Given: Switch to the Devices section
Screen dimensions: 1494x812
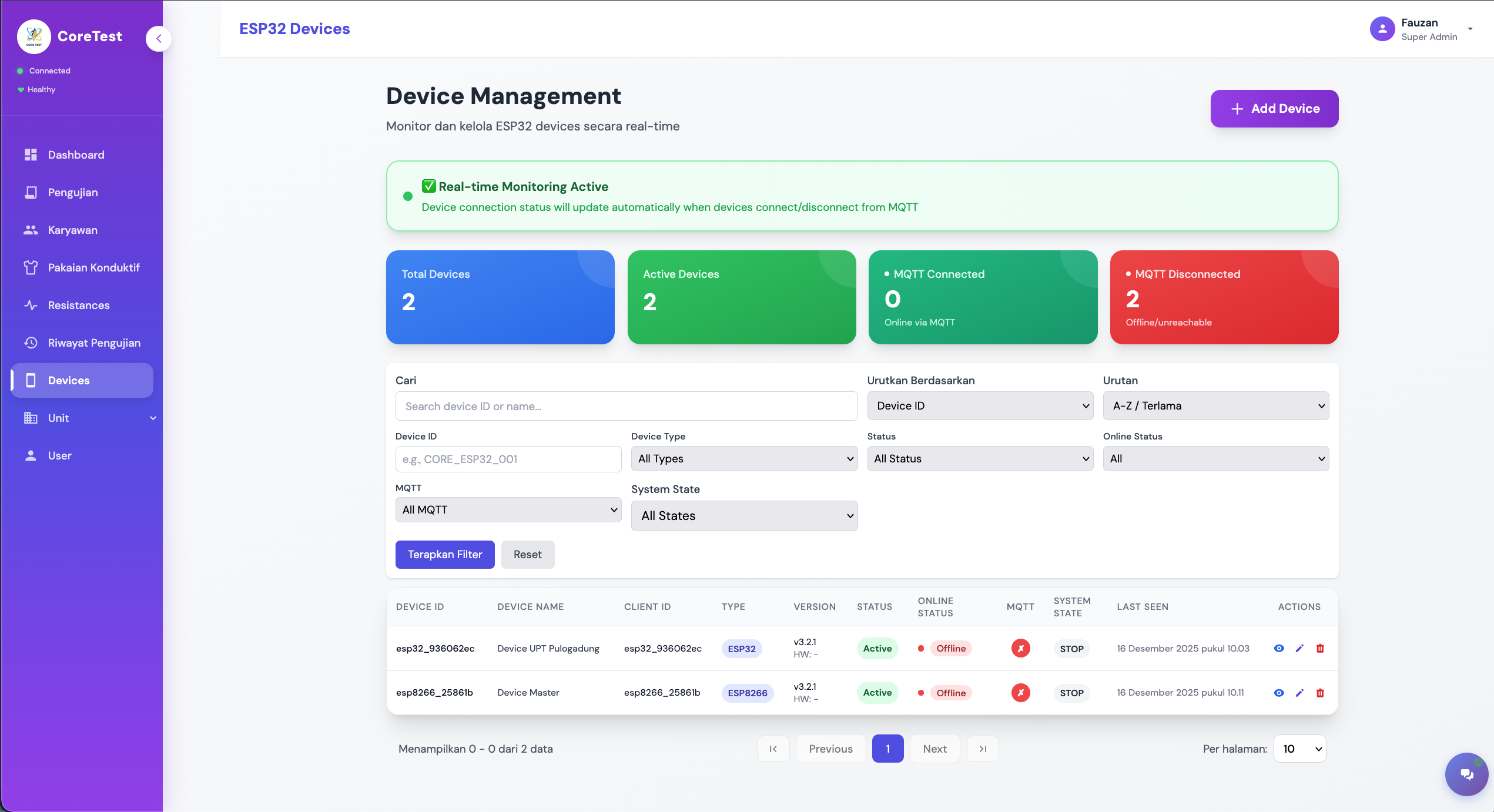Looking at the screenshot, I should 69,380.
